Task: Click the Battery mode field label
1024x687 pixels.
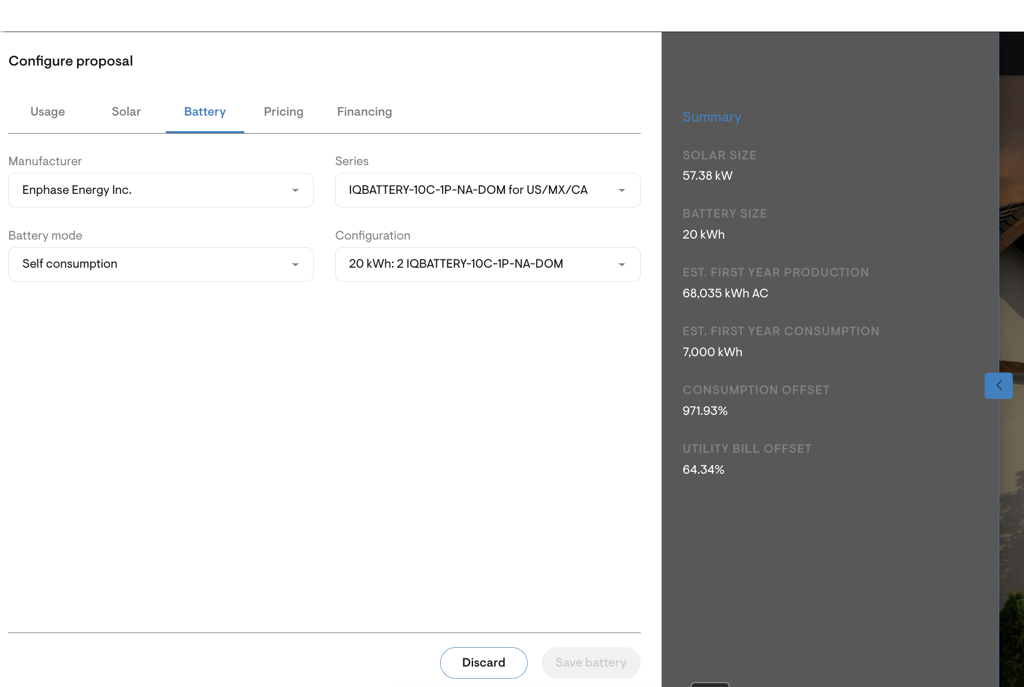Action: coord(45,235)
